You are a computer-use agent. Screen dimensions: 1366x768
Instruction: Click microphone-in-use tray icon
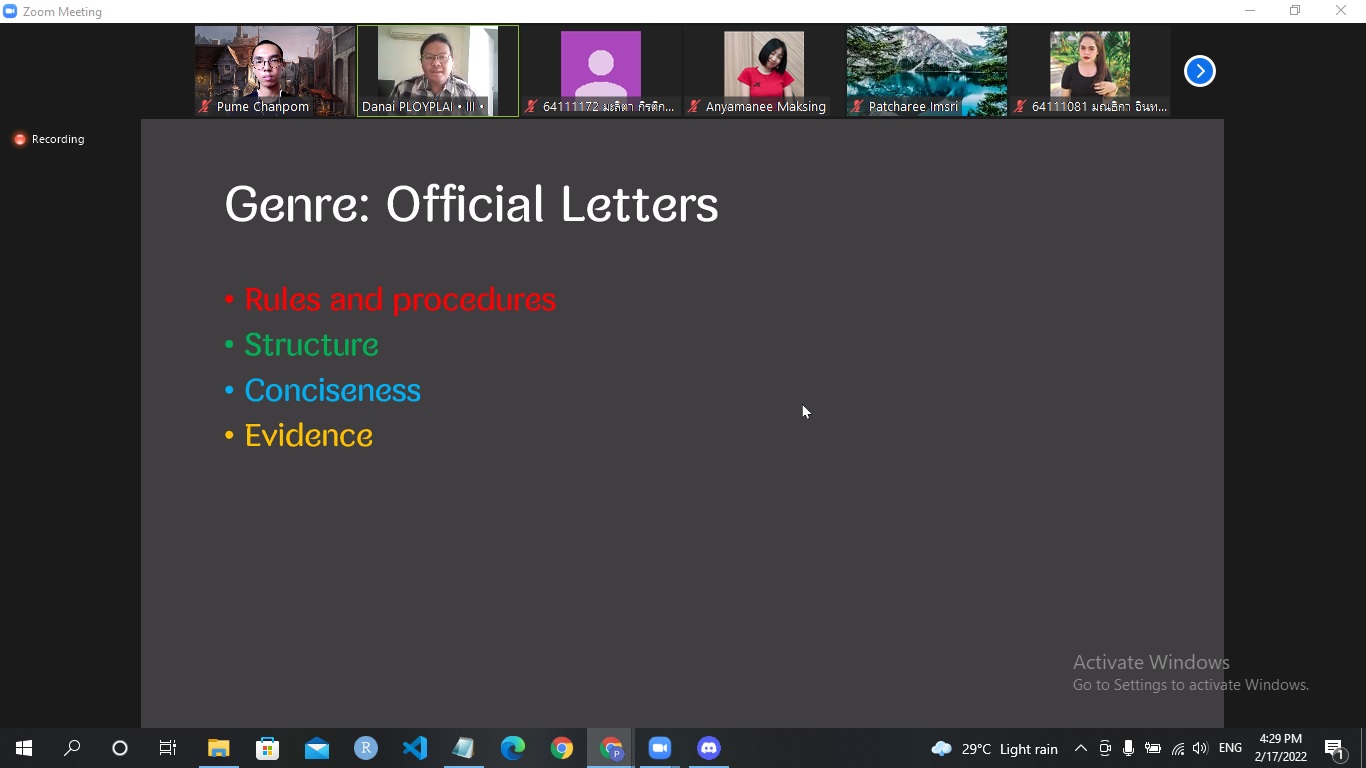[x=1128, y=748]
